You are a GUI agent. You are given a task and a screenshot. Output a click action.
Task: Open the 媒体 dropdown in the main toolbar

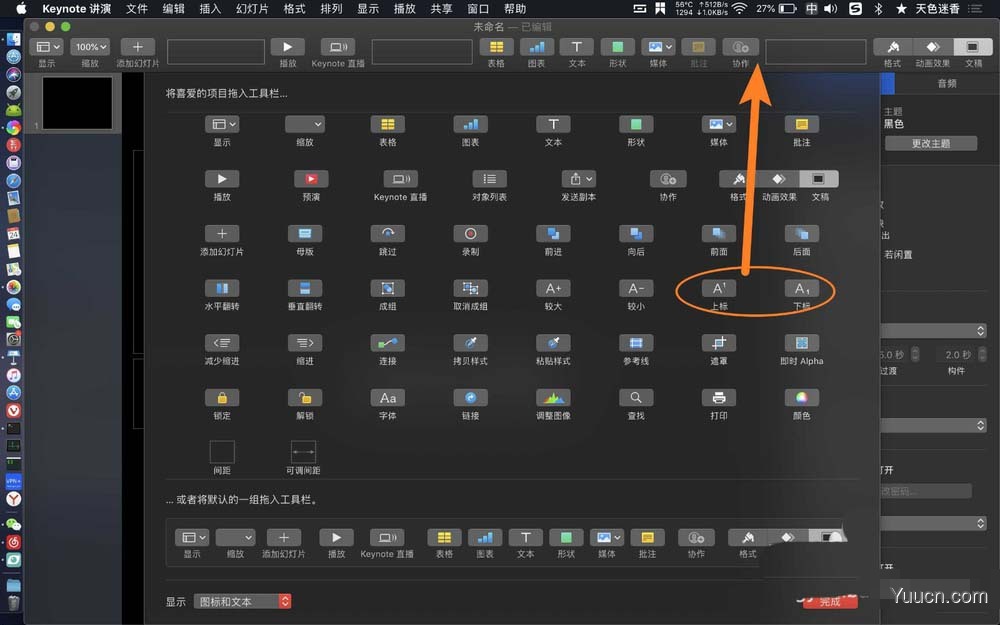pos(658,47)
